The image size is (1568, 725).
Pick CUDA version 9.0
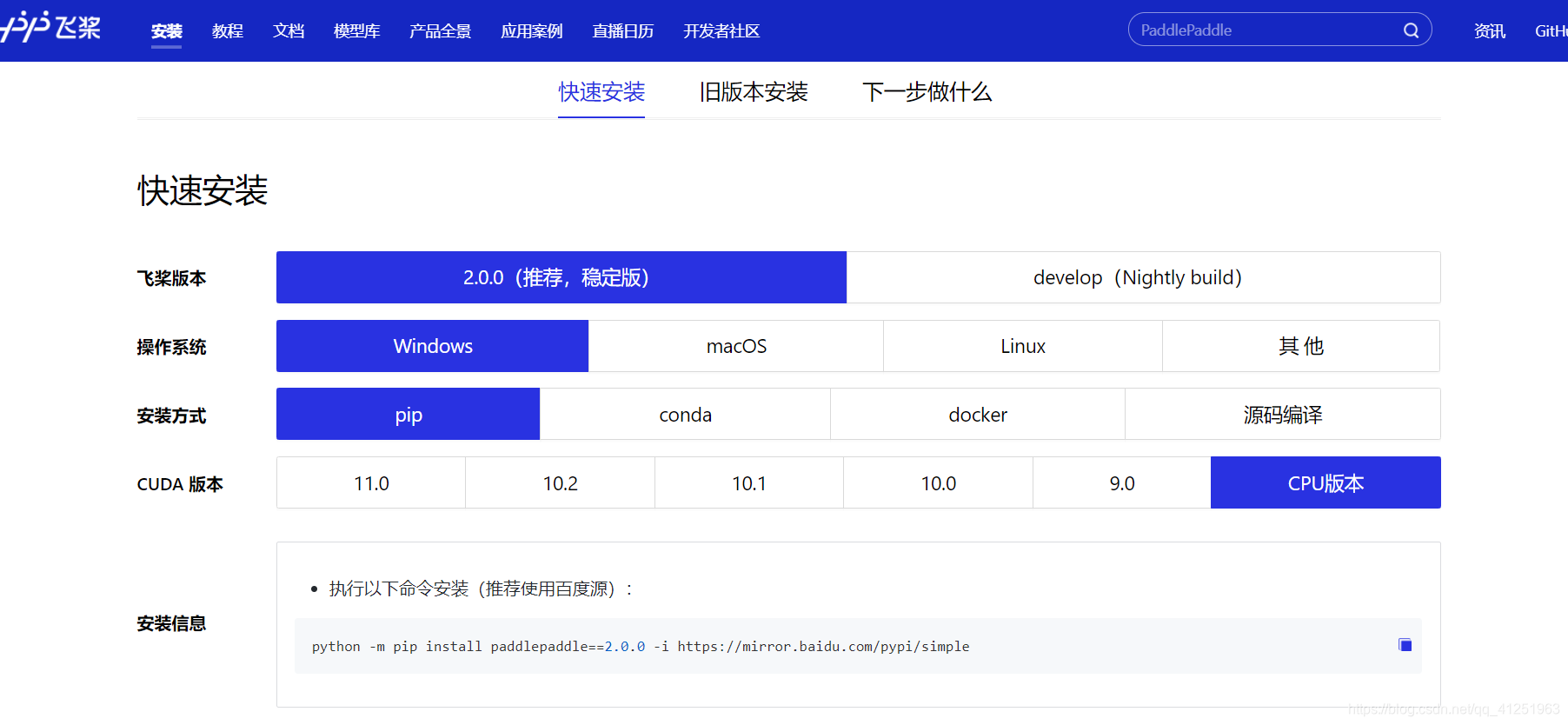tap(1122, 483)
